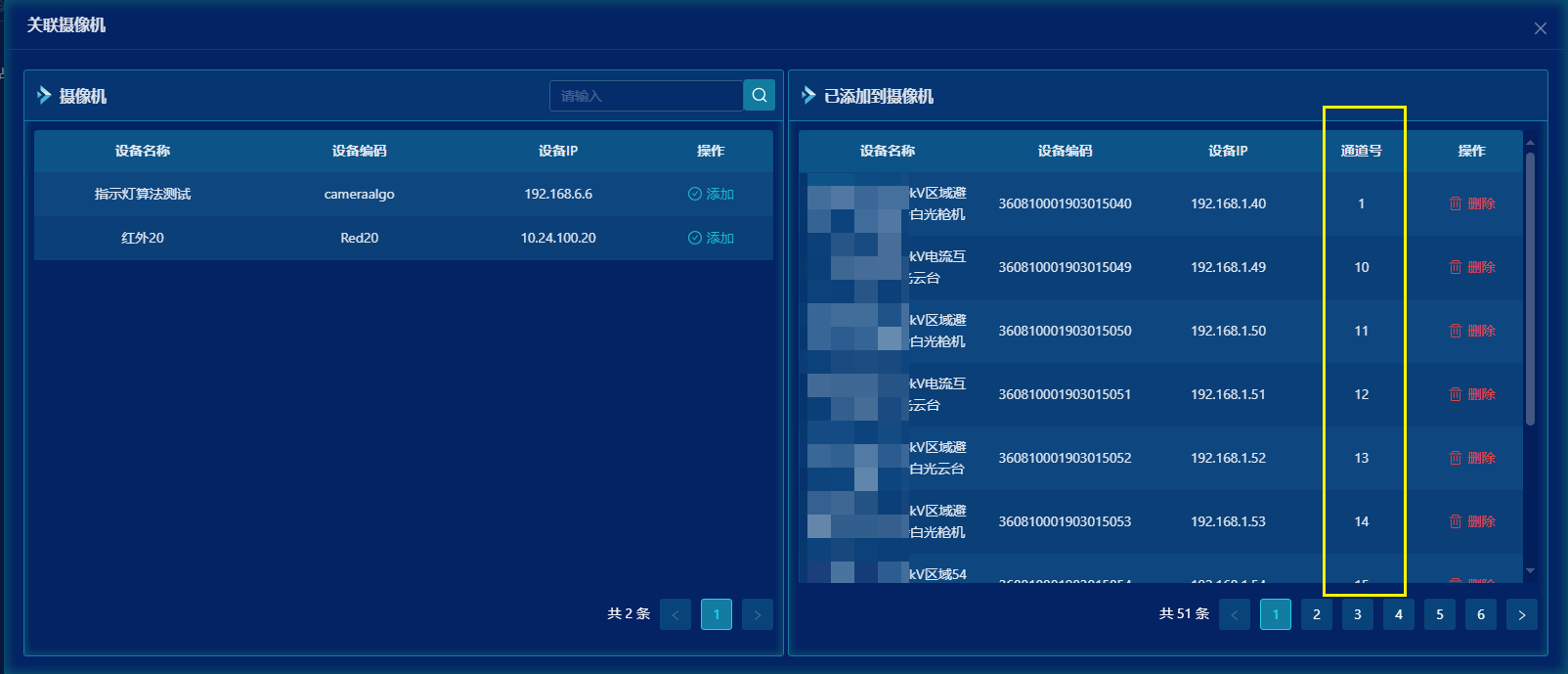
Task: Close the 关联摄像机 dialog
Action: coord(1540,28)
